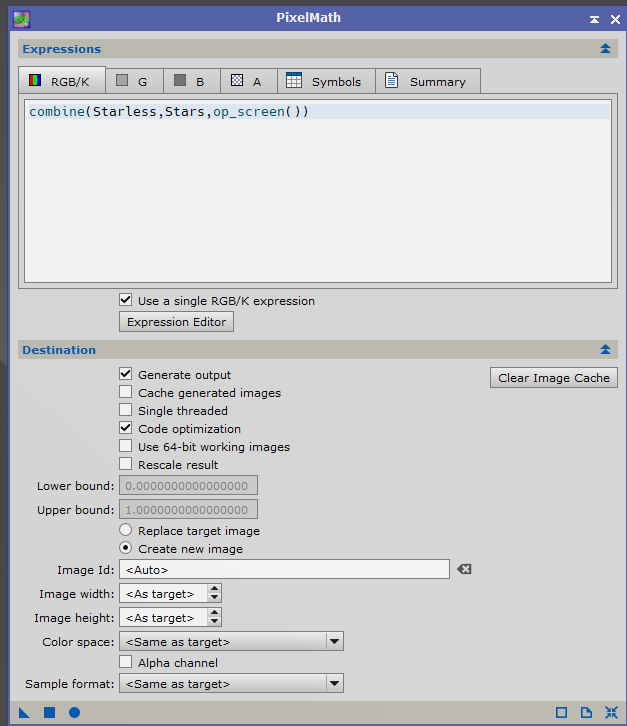
Task: Click Clear Image Cache button
Action: coord(554,378)
